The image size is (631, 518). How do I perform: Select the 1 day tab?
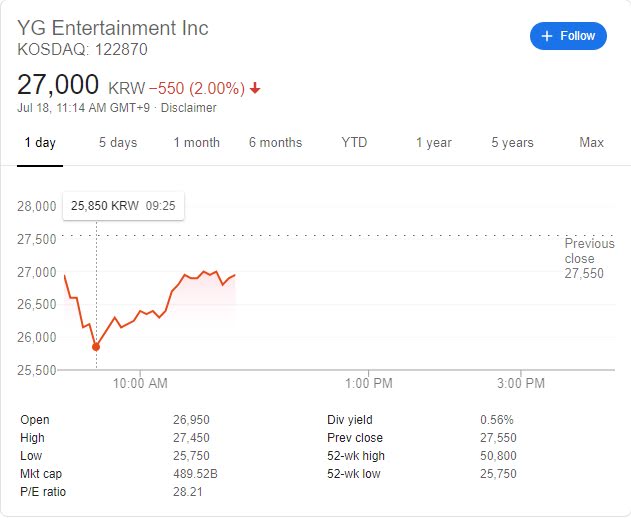[40, 143]
